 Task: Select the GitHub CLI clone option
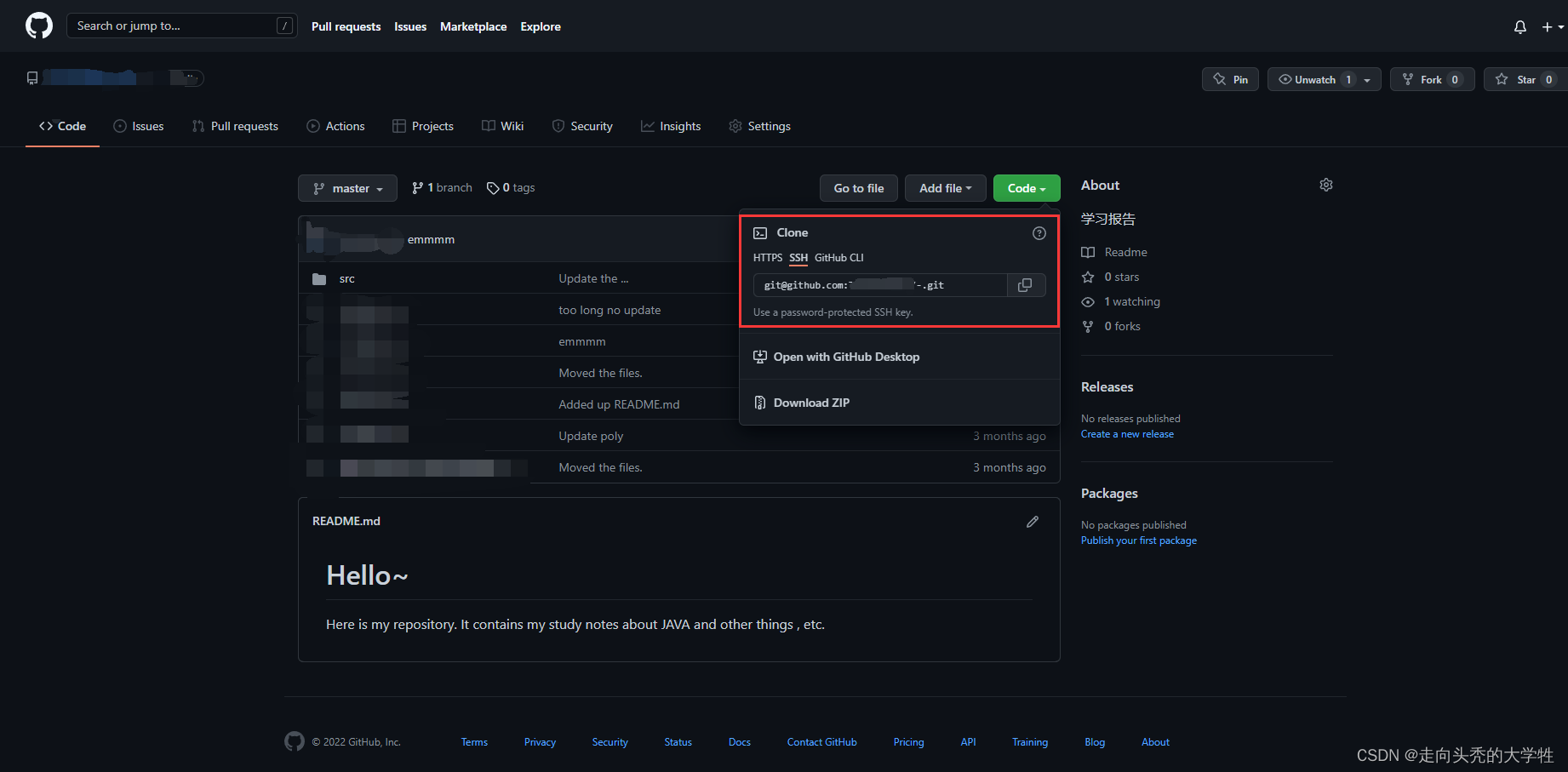pyautogui.click(x=838, y=257)
